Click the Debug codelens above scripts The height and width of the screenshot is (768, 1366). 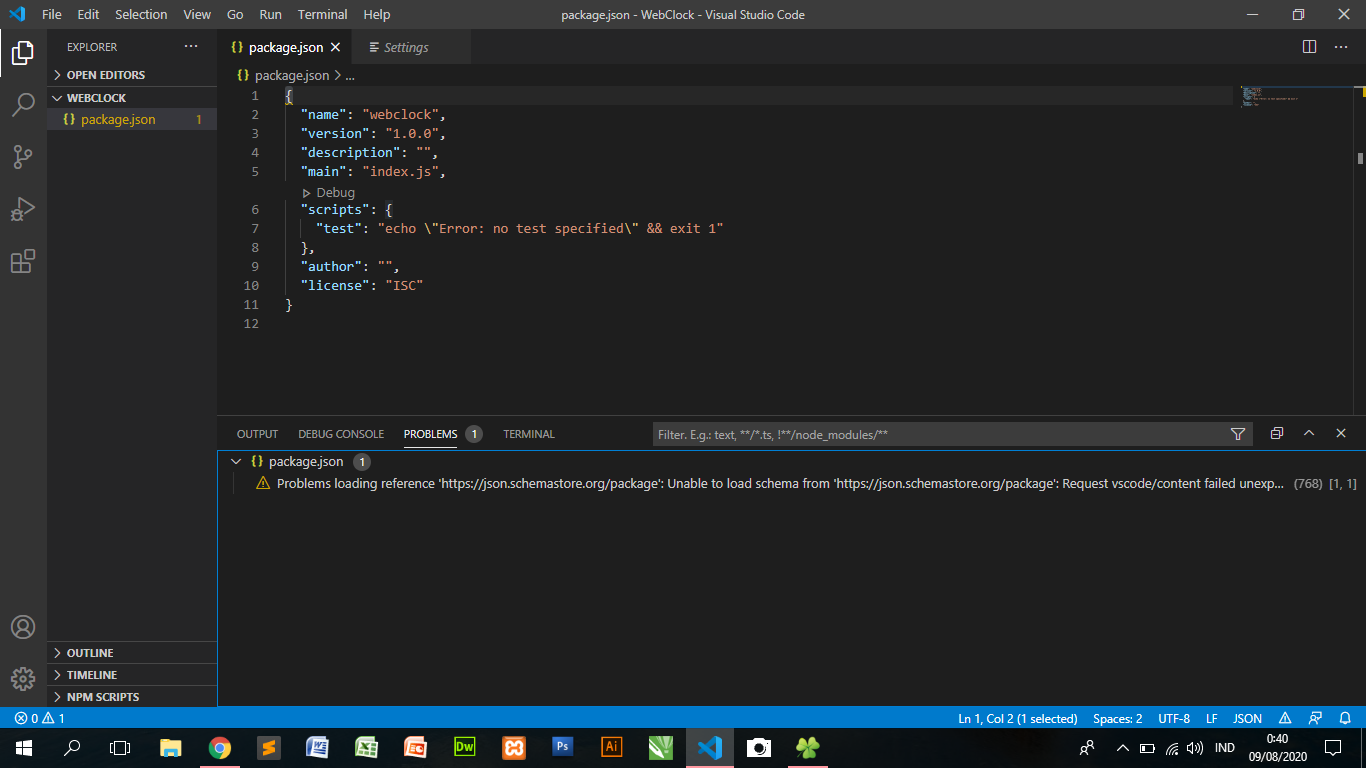[x=330, y=192]
